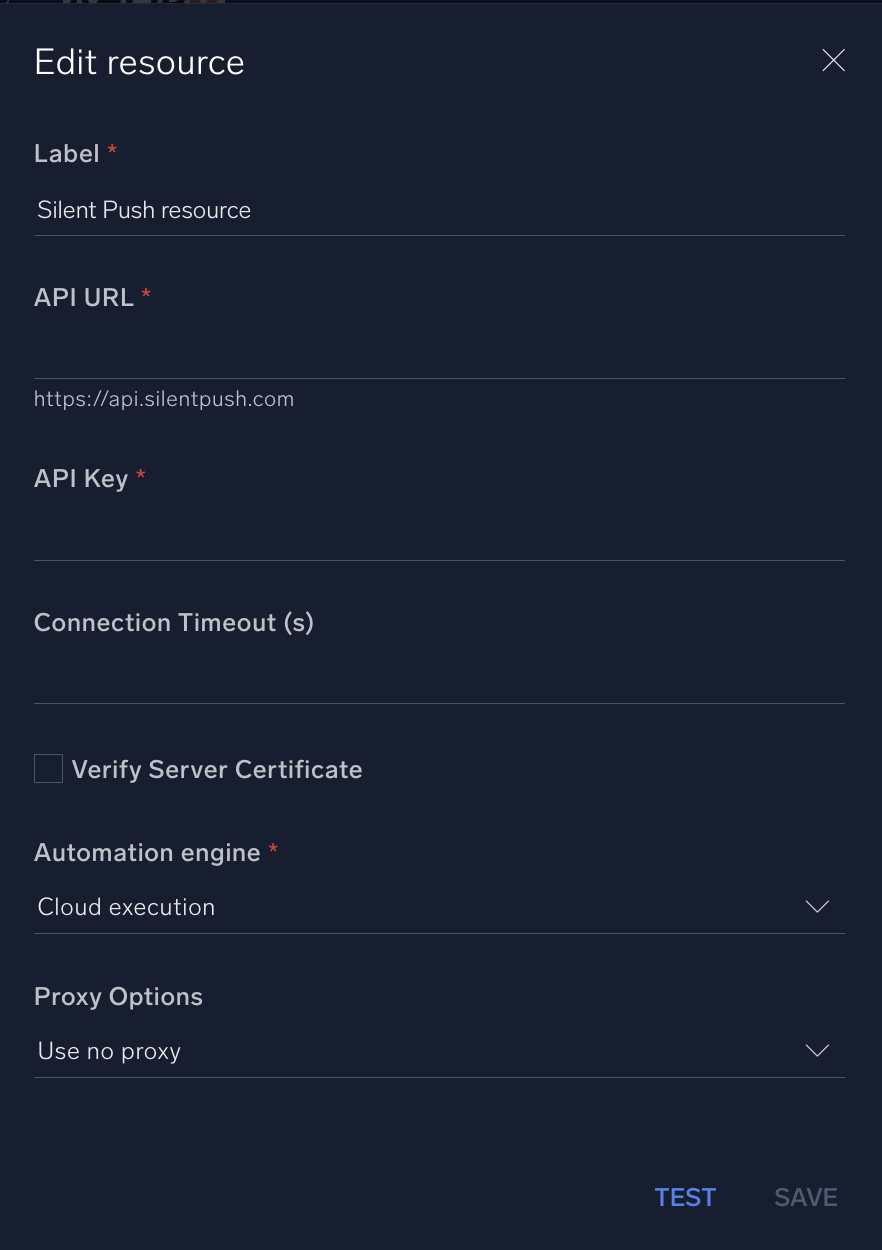The height and width of the screenshot is (1250, 882).
Task: Open the Proxy Options selector
Action: point(440,1051)
